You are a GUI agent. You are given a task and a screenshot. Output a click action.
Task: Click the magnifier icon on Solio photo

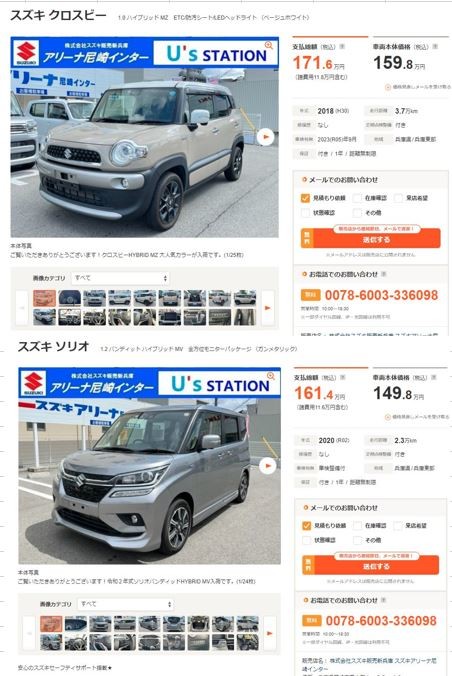(x=271, y=376)
